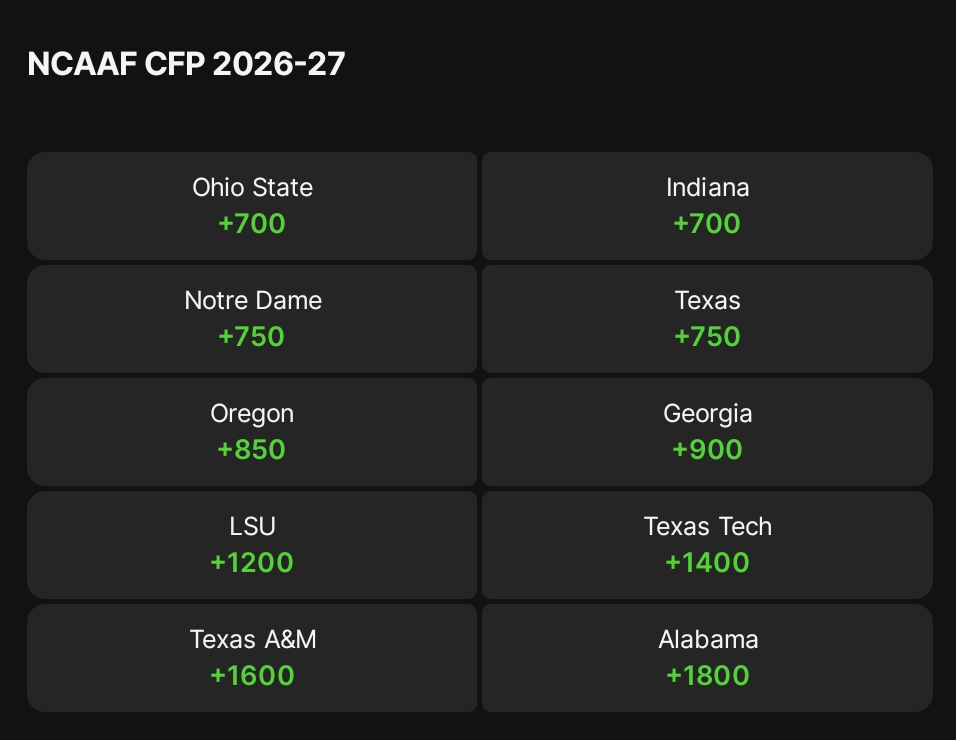Pick the Alabama +1800 odds card
The height and width of the screenshot is (740, 956).
pos(707,658)
